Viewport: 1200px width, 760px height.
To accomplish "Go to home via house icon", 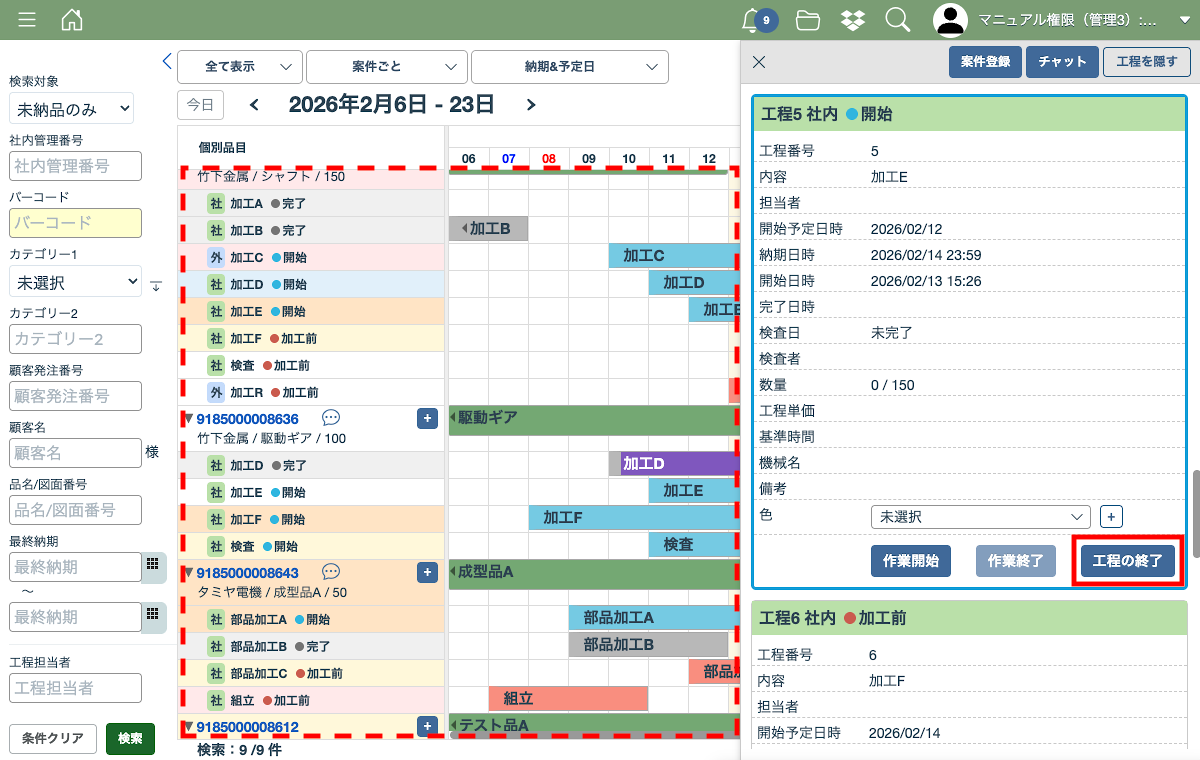I will pyautogui.click(x=72, y=20).
